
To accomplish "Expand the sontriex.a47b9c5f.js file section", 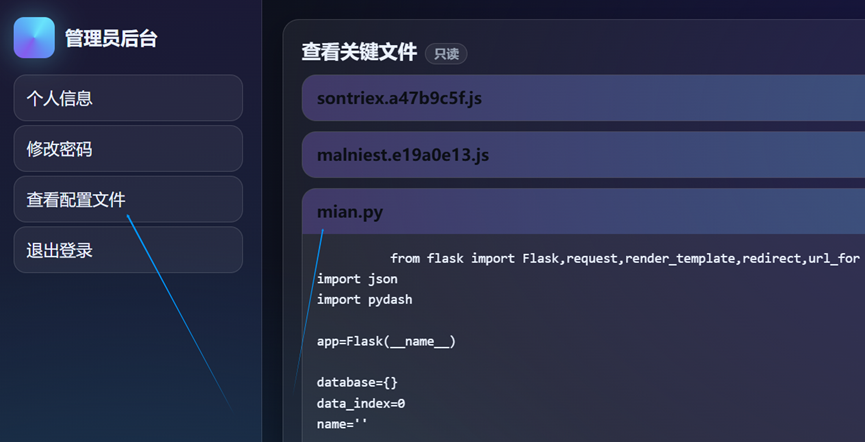I will (x=582, y=99).
